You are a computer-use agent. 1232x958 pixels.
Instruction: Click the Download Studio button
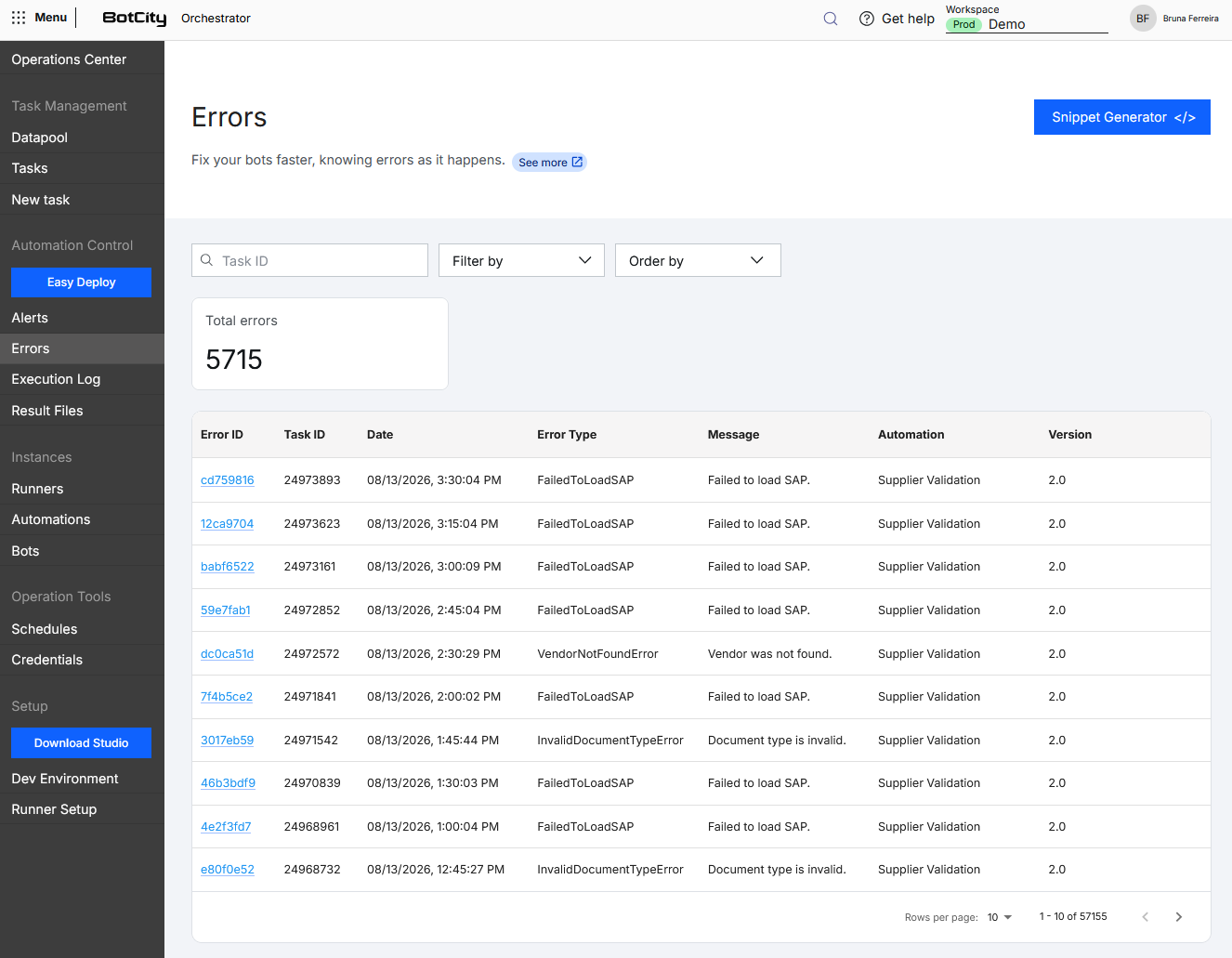coord(81,743)
